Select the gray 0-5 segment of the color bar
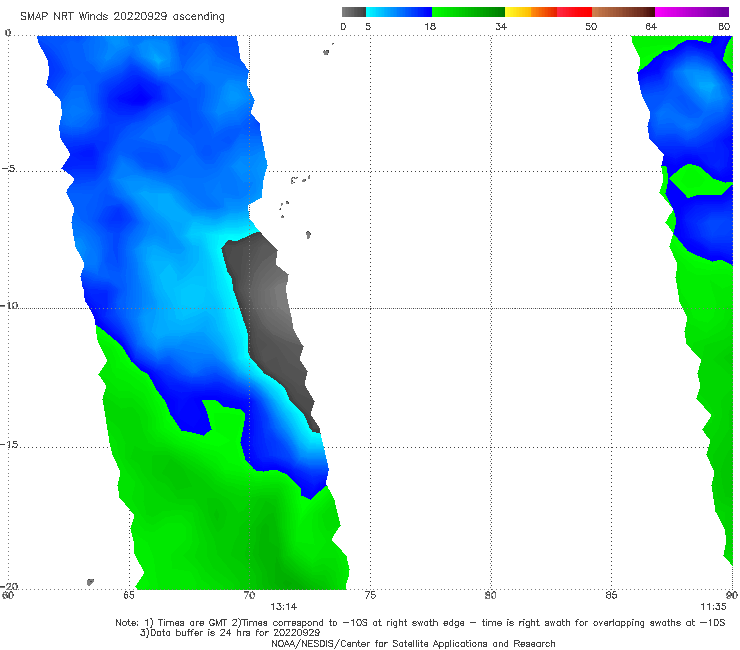The image size is (740, 650). [354, 12]
